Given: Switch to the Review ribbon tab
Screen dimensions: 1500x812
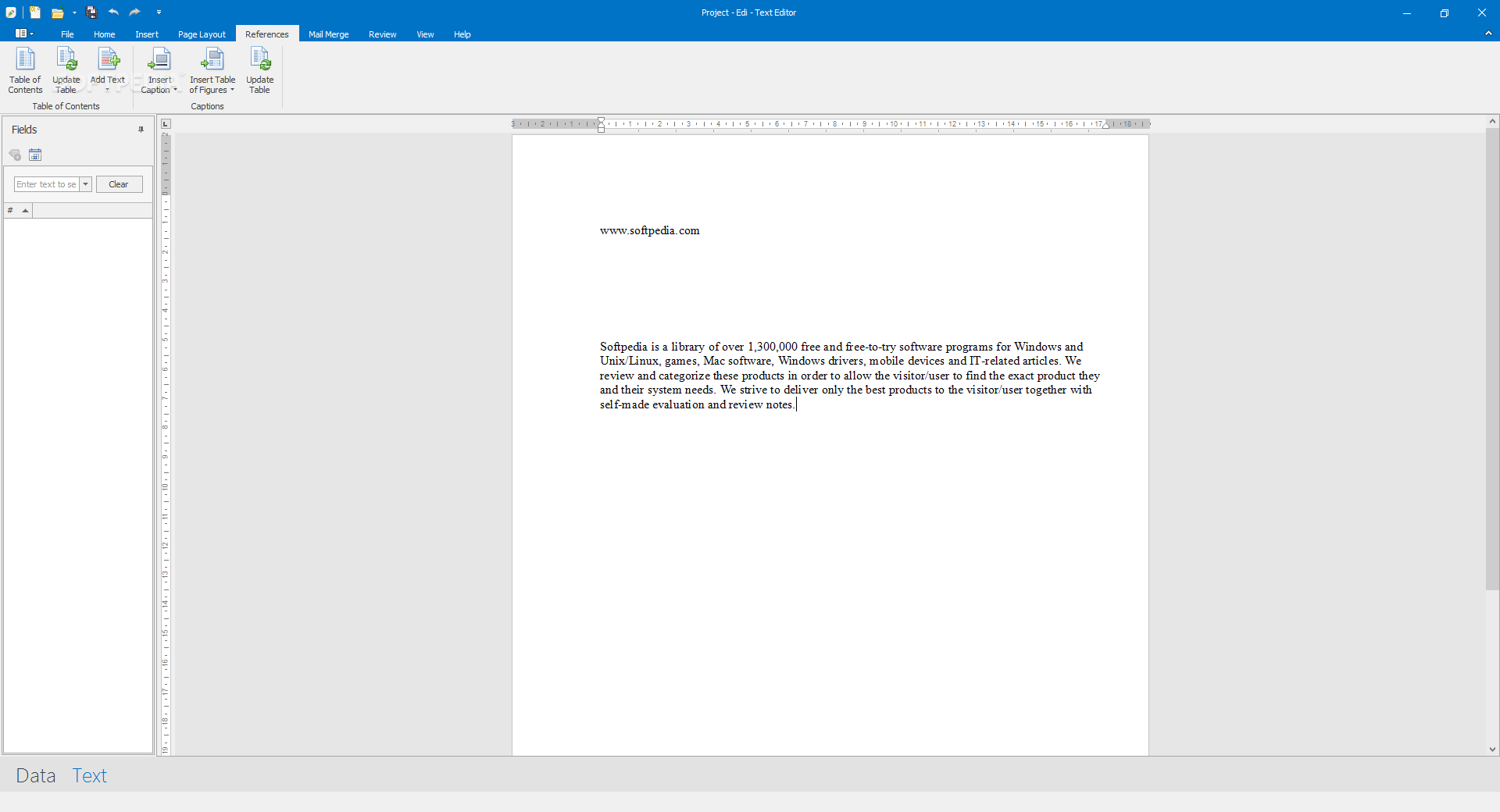Looking at the screenshot, I should (382, 34).
